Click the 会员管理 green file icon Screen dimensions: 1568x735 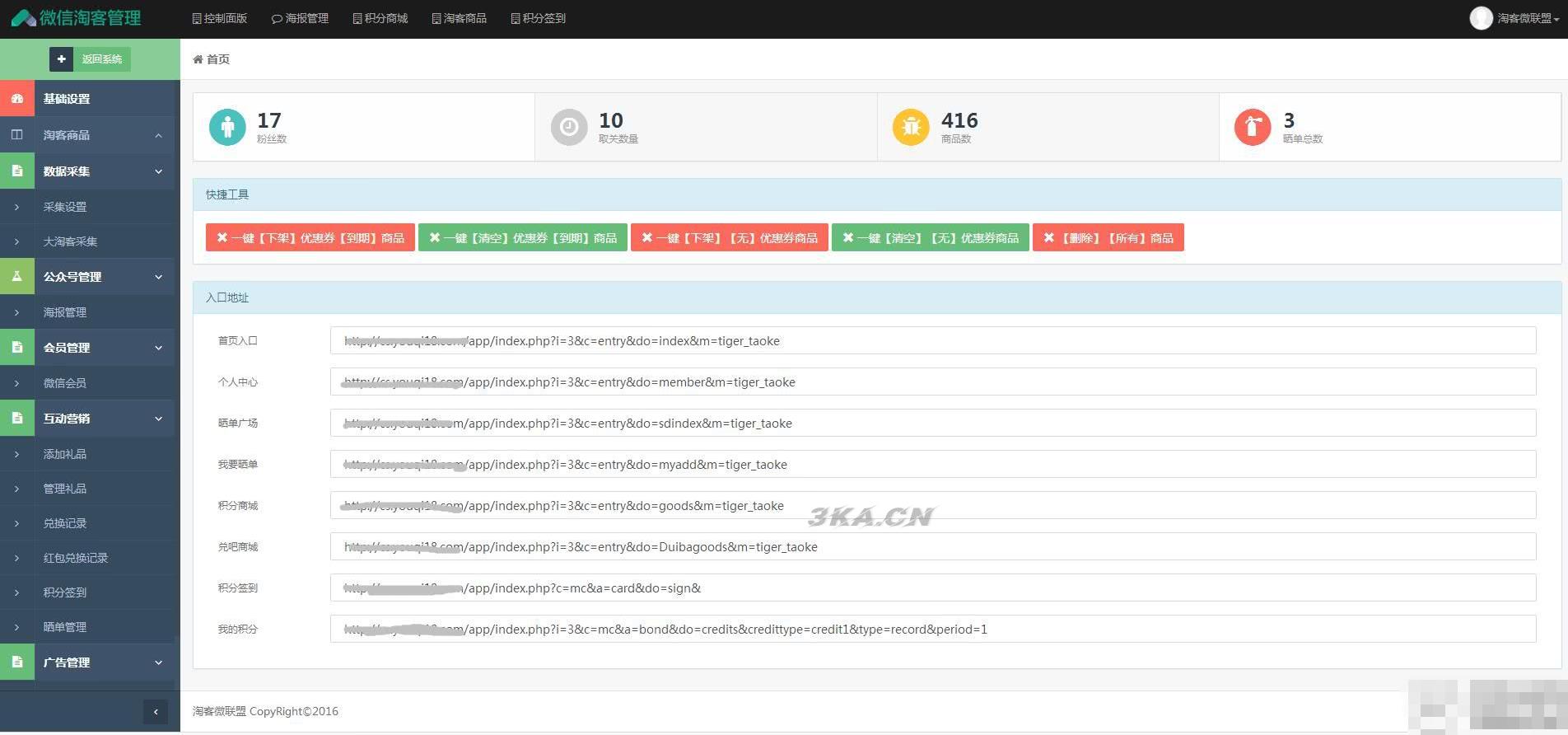(x=17, y=348)
